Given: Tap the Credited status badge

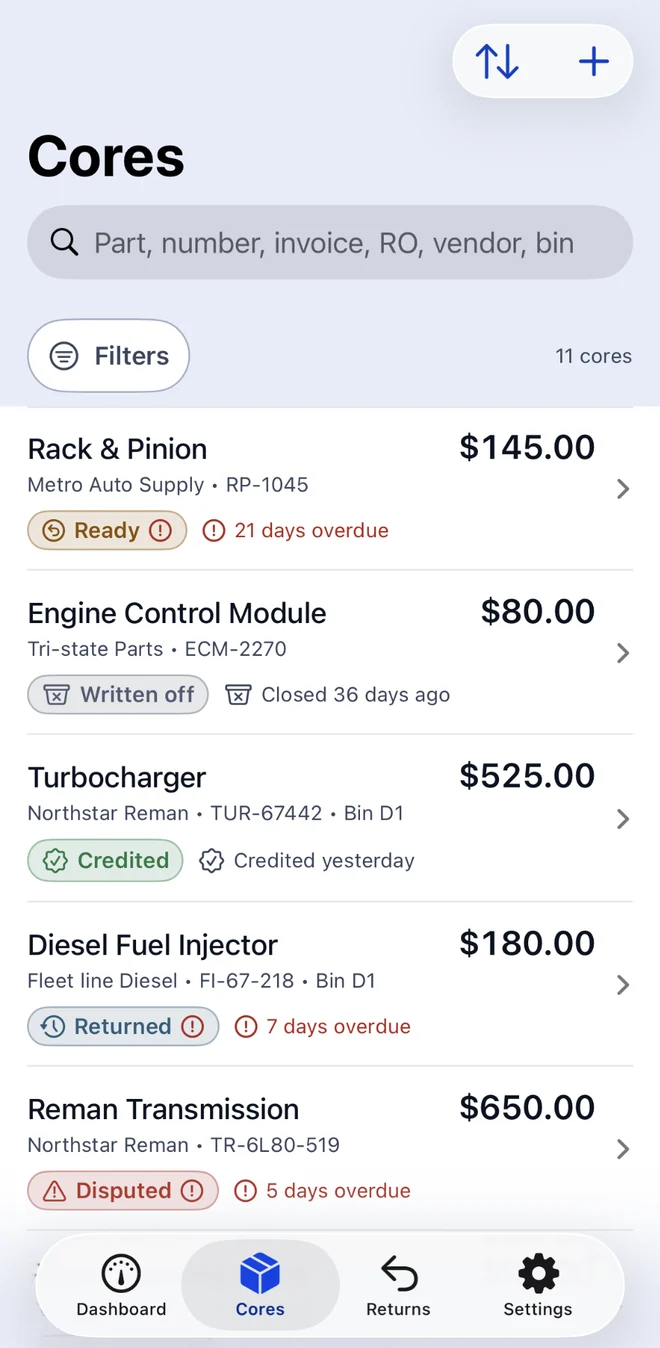Looking at the screenshot, I should 105,860.
